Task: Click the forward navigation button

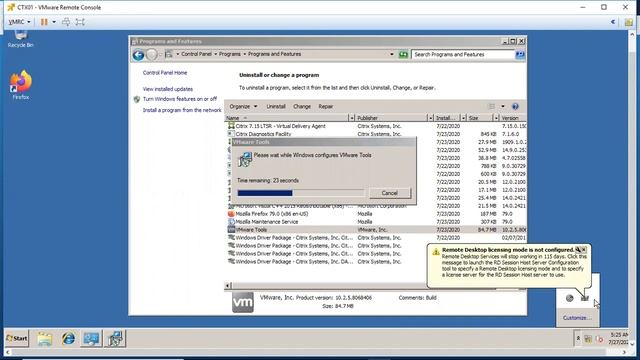Action: click(151, 54)
